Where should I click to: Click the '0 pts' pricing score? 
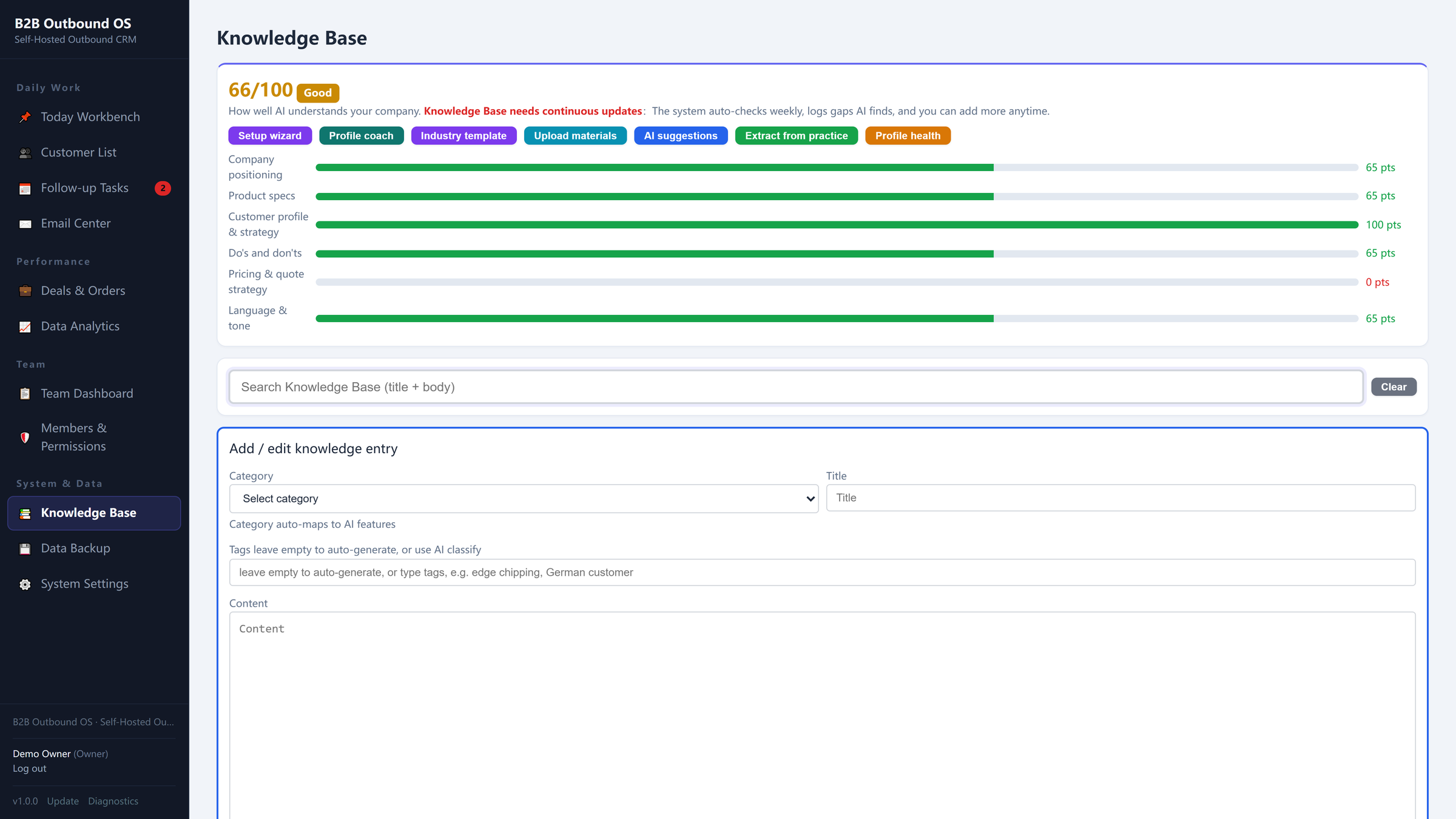tap(1377, 282)
